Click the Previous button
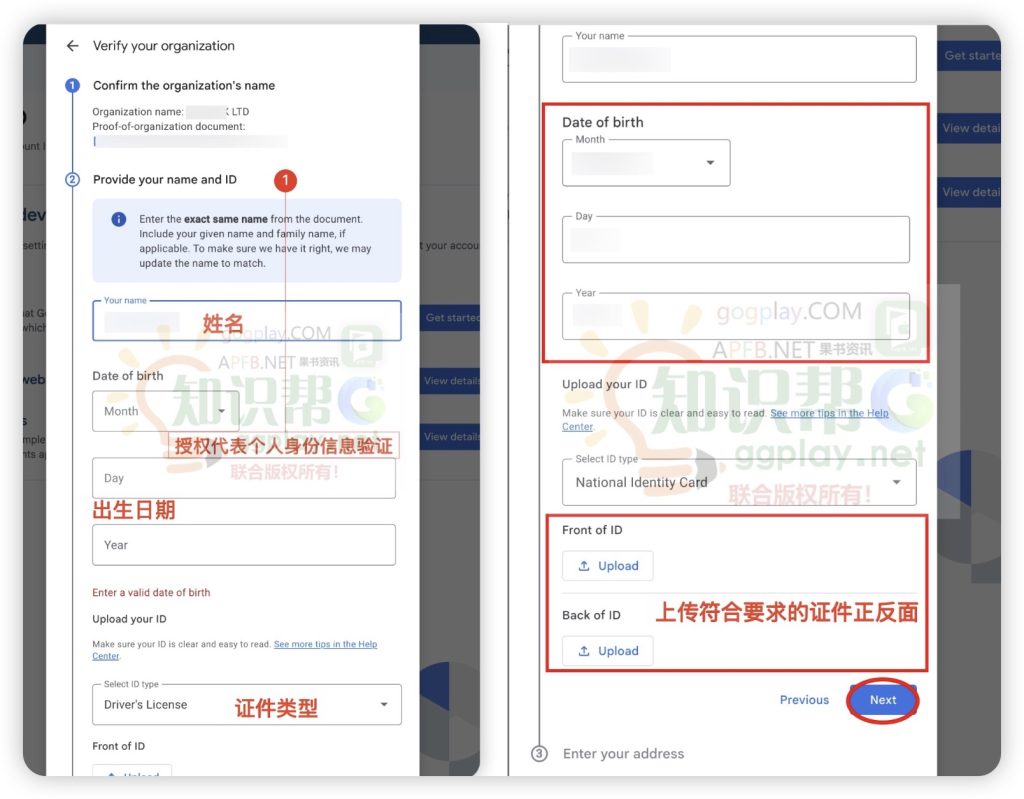Viewport: 1024px width, 799px height. pyautogui.click(x=804, y=700)
